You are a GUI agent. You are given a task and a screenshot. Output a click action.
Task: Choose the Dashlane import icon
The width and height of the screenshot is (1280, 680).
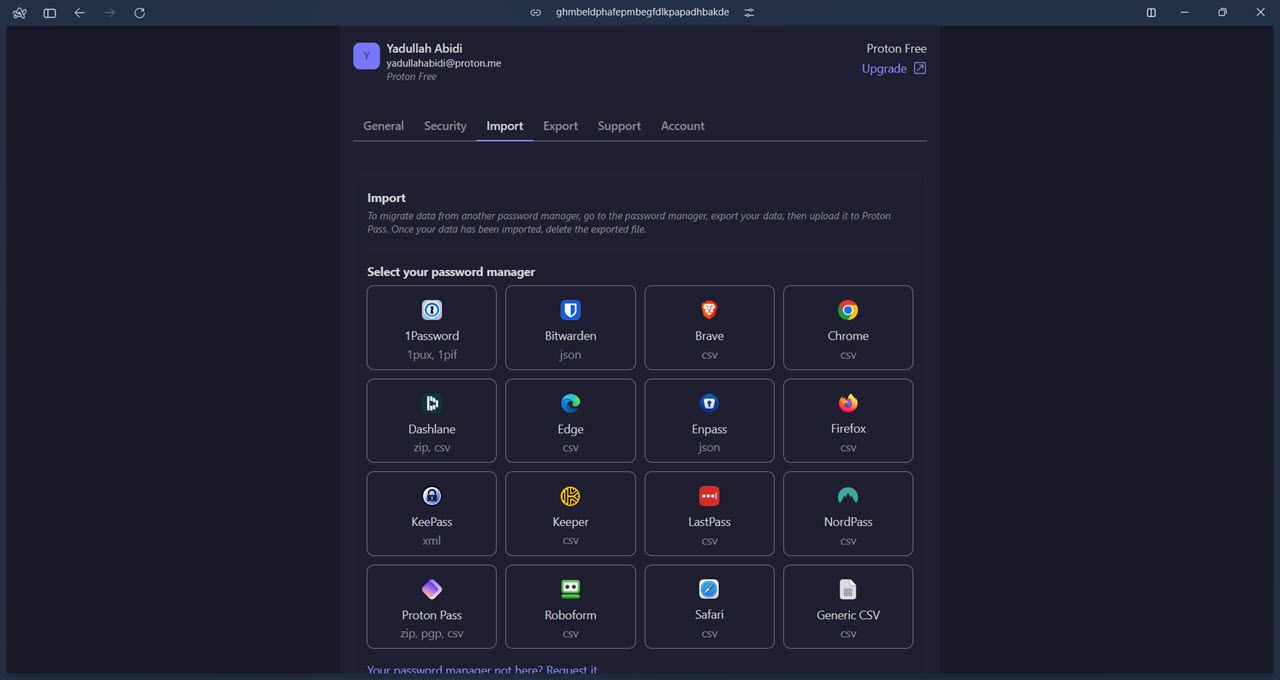[432, 403]
